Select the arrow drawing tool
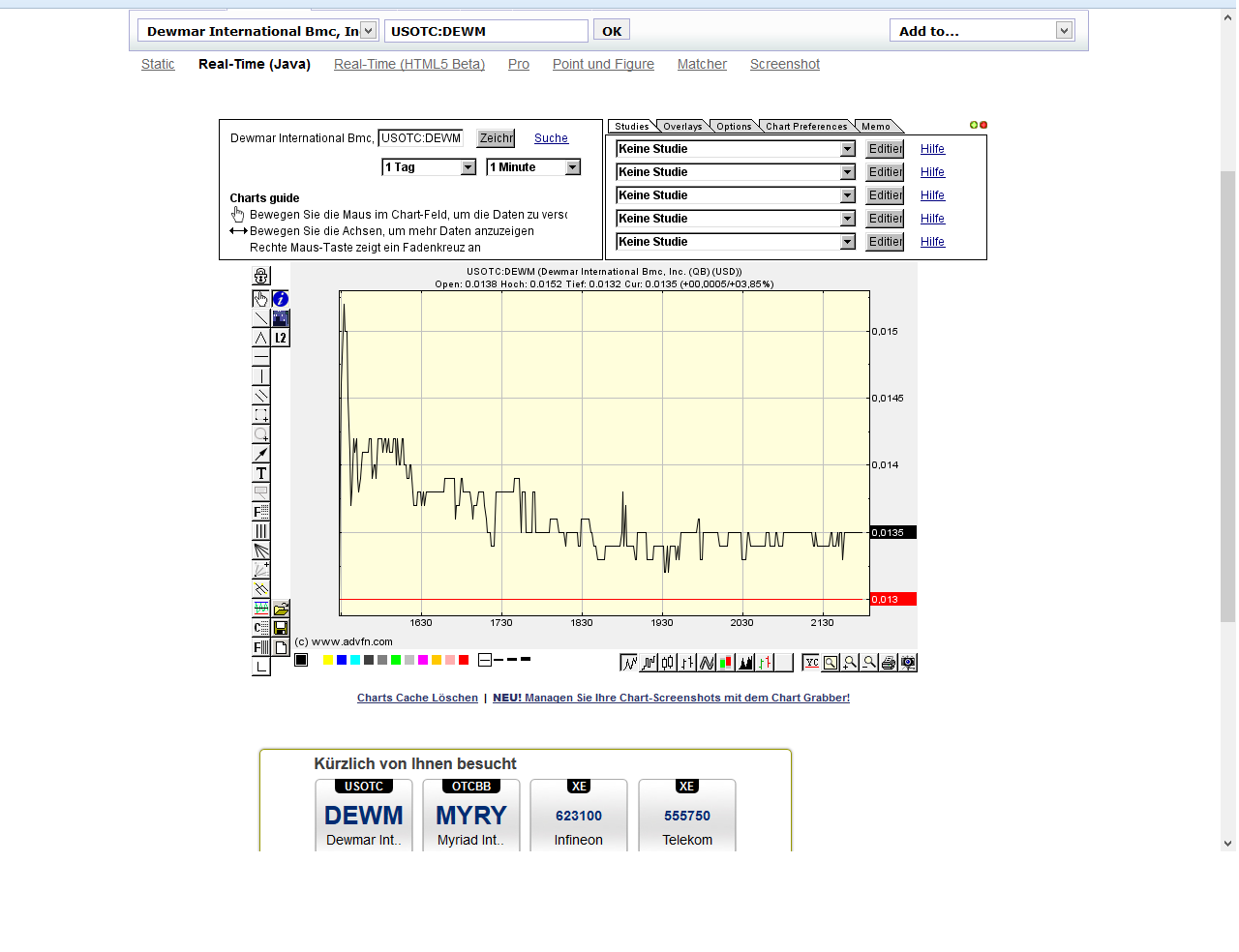The width and height of the screenshot is (1239, 952). 260,454
